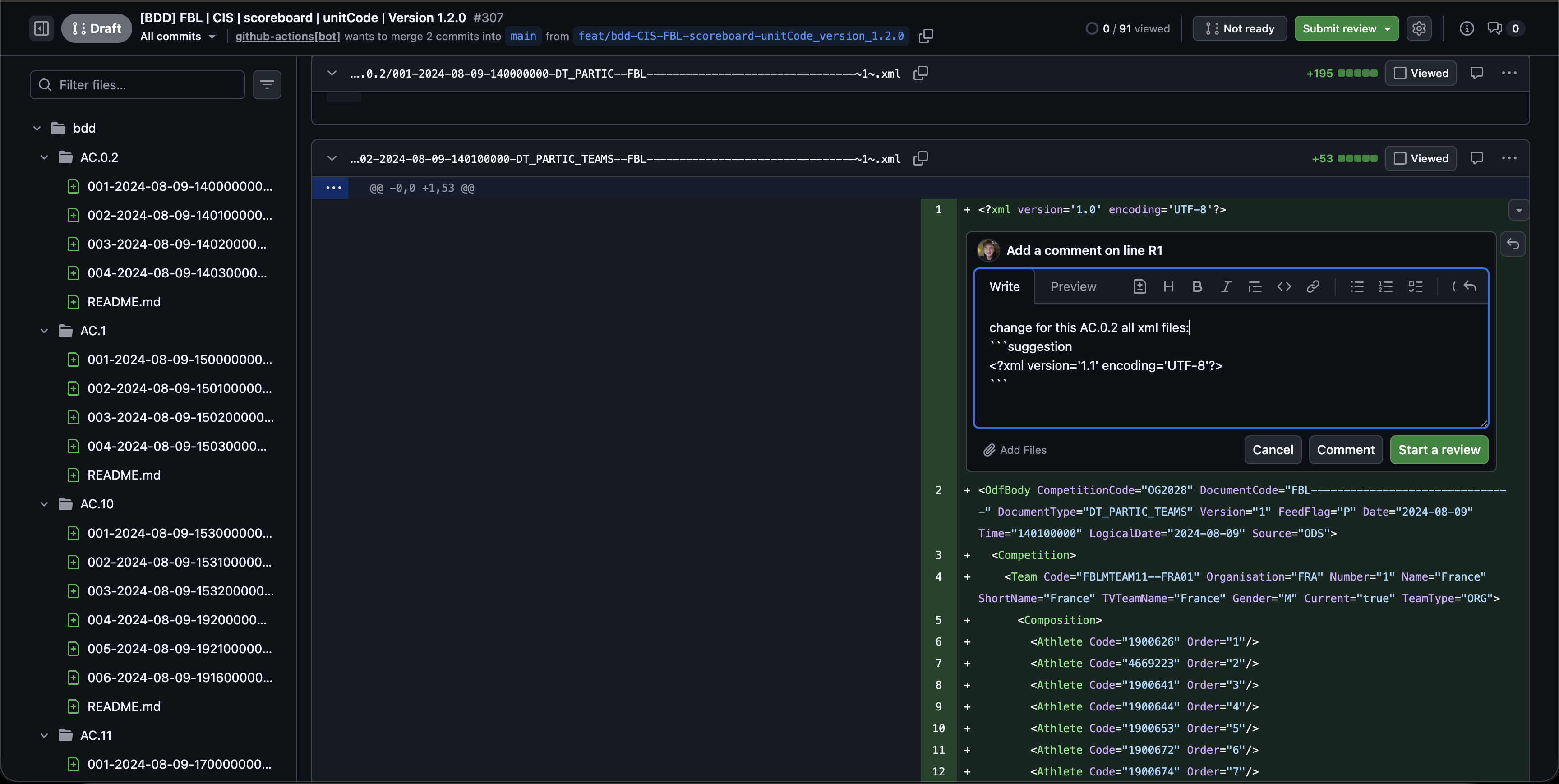Click the Cancel button

tap(1272, 450)
